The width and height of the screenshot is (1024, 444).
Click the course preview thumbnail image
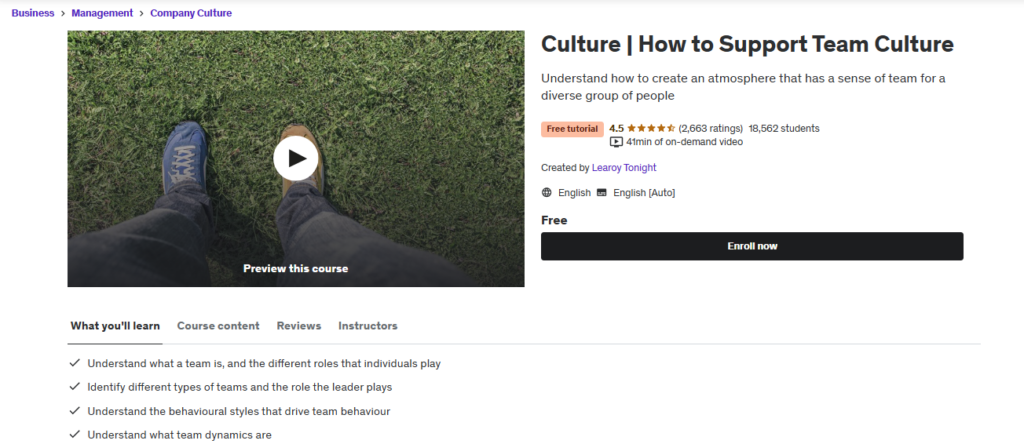(x=296, y=159)
